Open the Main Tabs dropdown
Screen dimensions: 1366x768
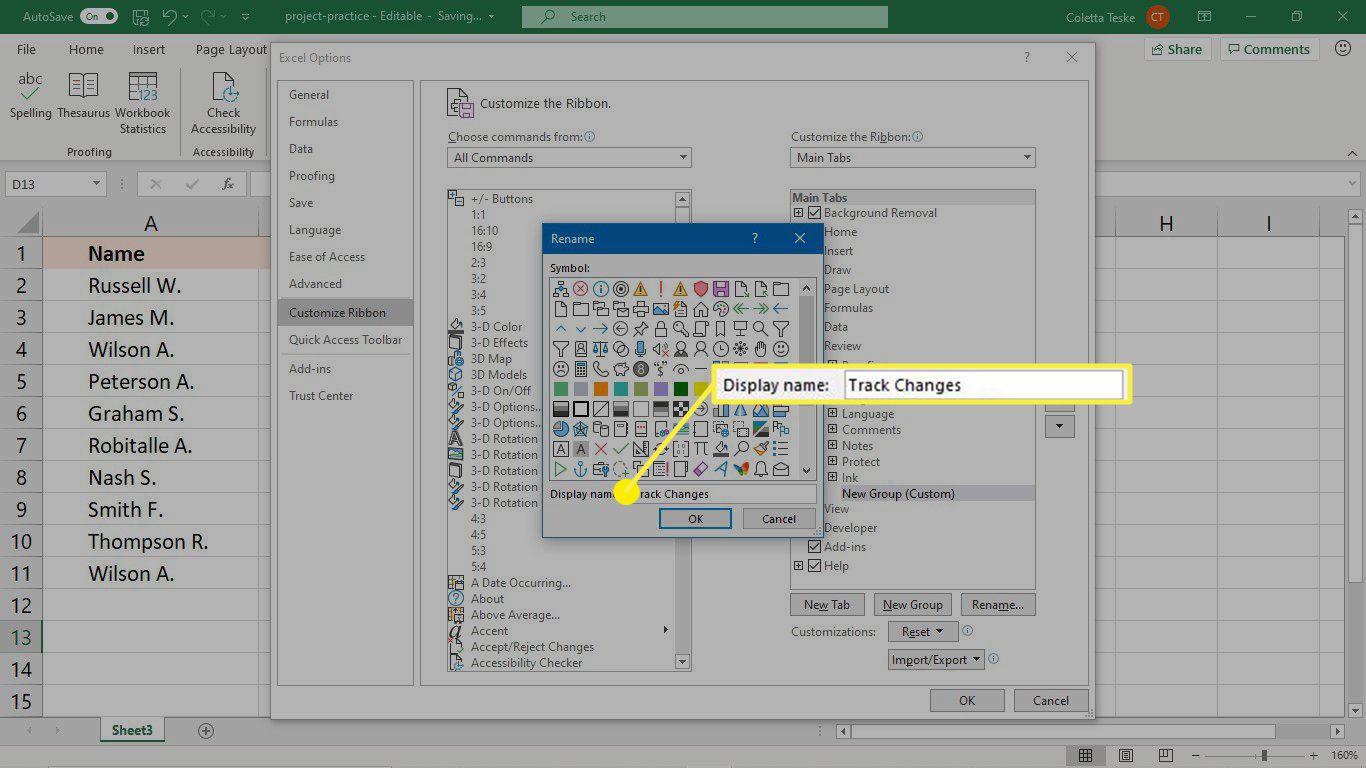pyautogui.click(x=913, y=158)
